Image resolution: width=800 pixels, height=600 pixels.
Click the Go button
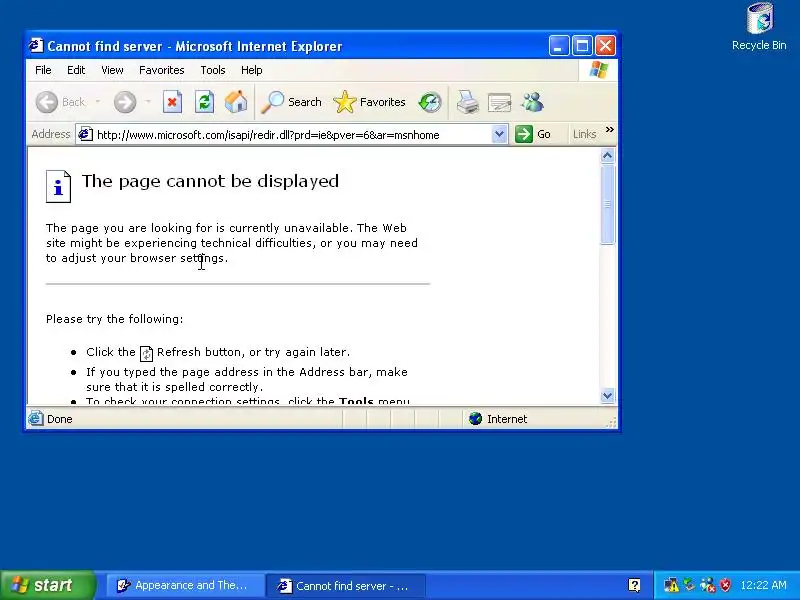click(x=533, y=134)
